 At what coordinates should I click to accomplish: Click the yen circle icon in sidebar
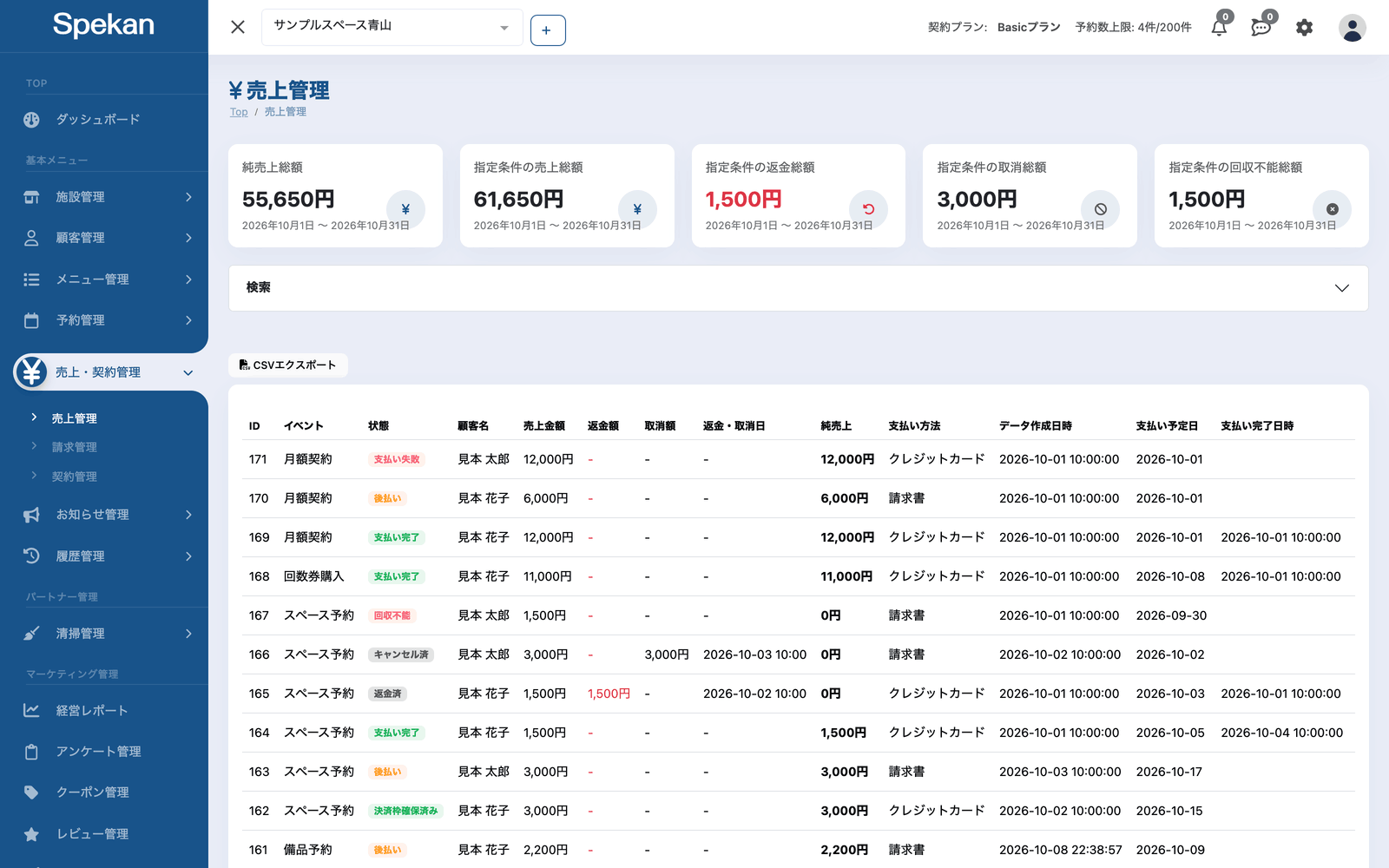pyautogui.click(x=32, y=372)
